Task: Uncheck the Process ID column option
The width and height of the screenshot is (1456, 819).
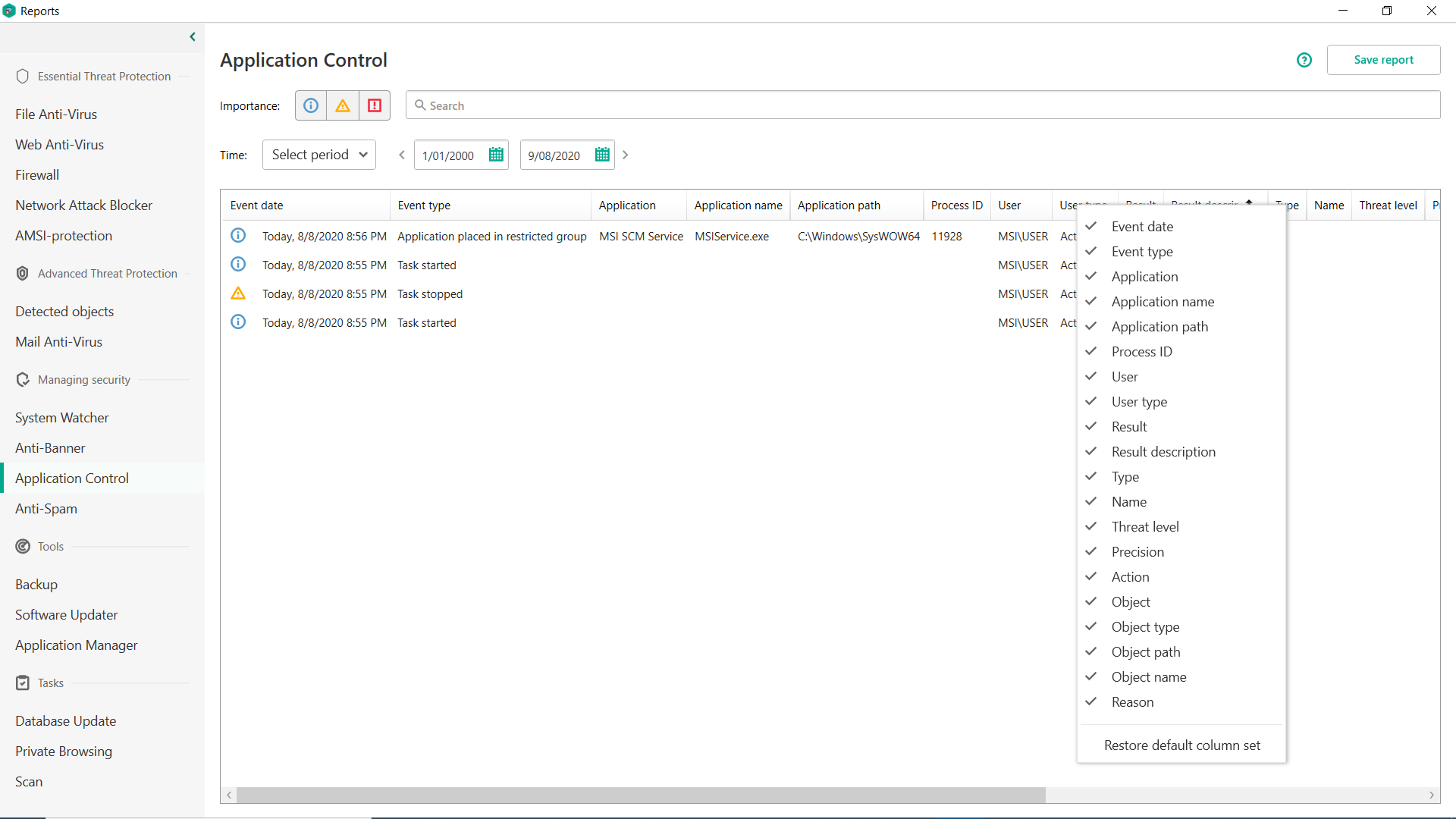Action: 1181,351
